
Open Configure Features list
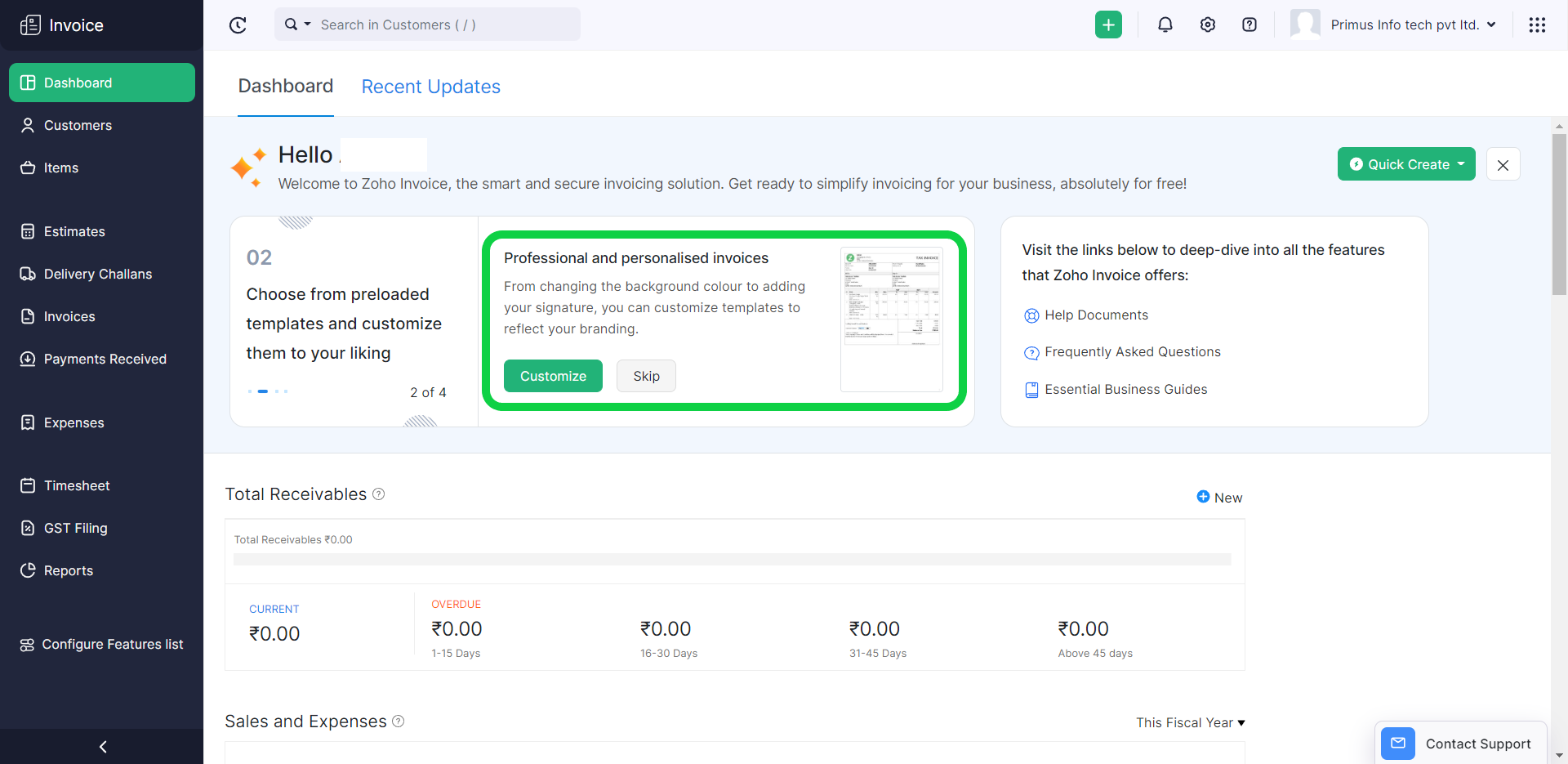[102, 644]
